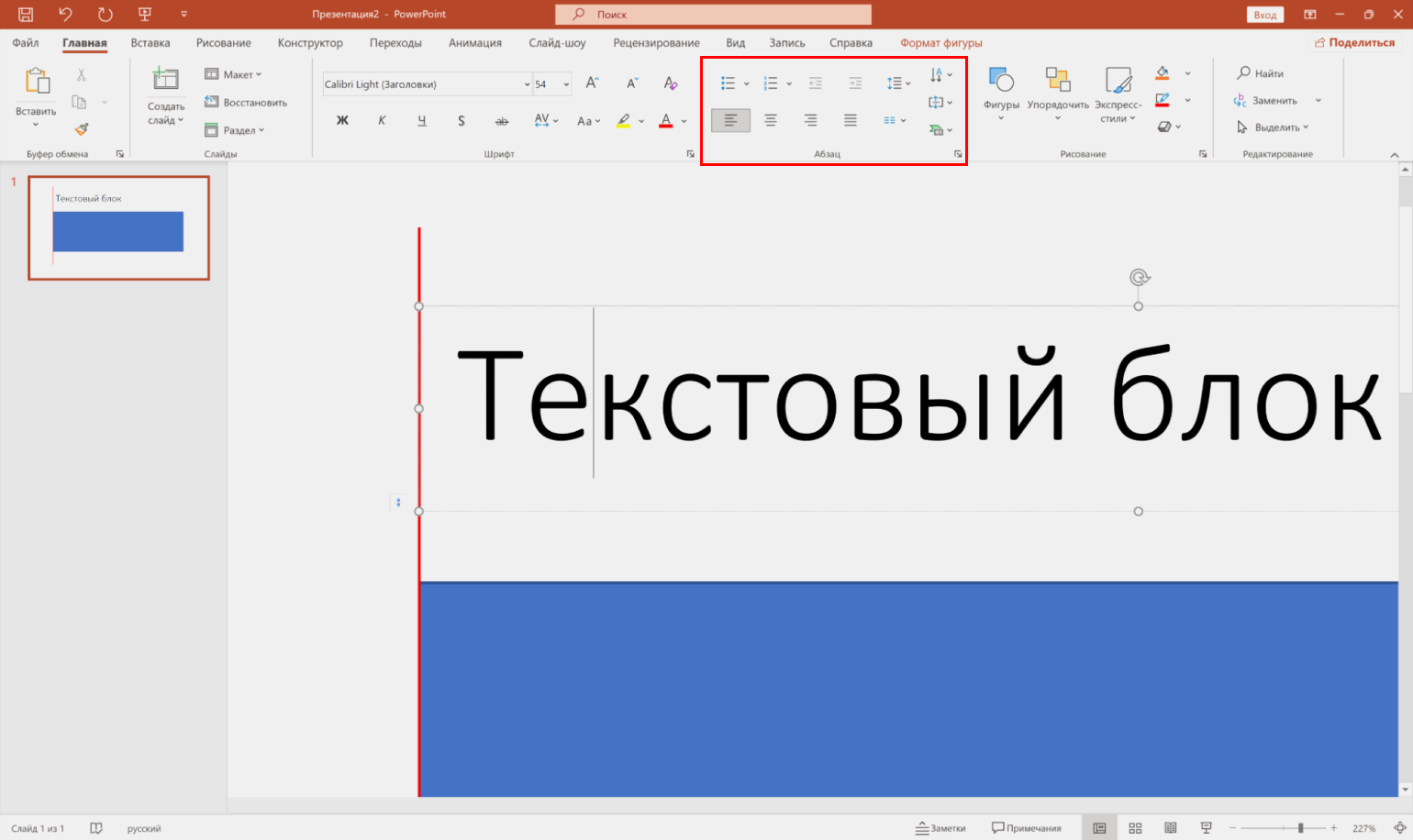Open the Вставка tab
Viewport: 1413px width, 840px height.
point(150,43)
